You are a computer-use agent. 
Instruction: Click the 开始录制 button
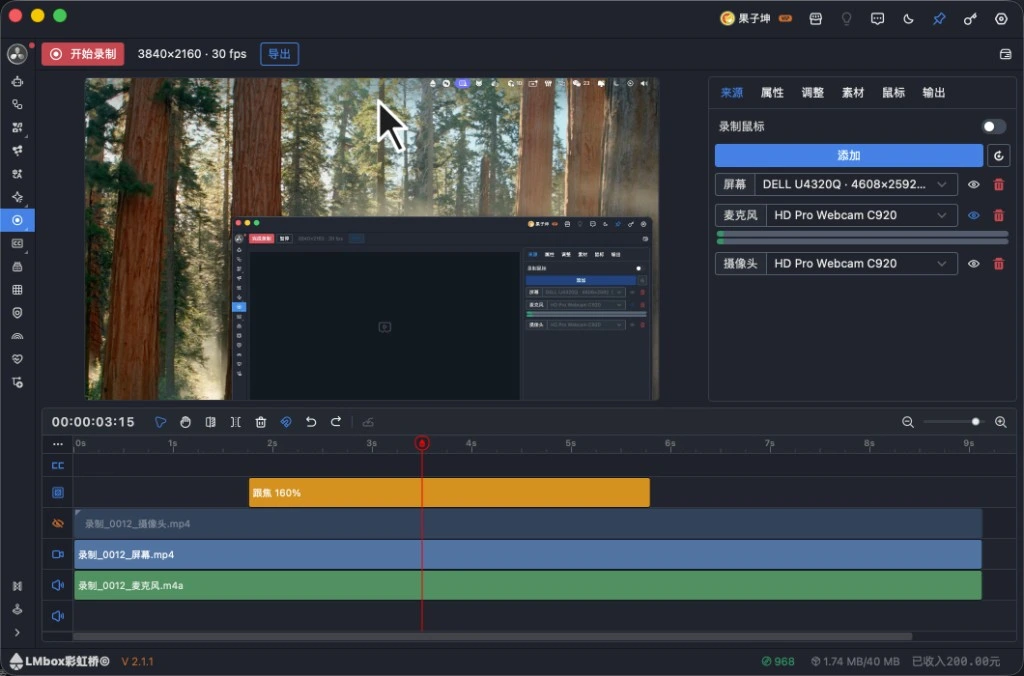(83, 54)
